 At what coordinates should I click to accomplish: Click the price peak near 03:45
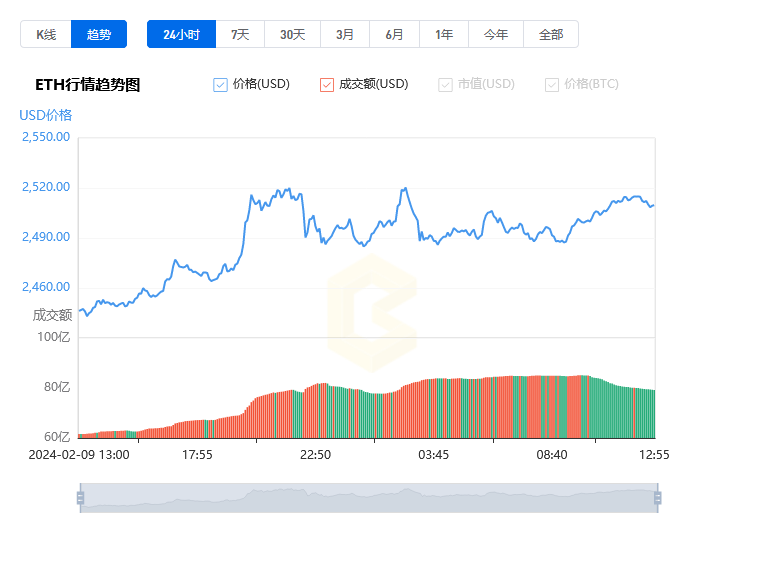(x=405, y=188)
